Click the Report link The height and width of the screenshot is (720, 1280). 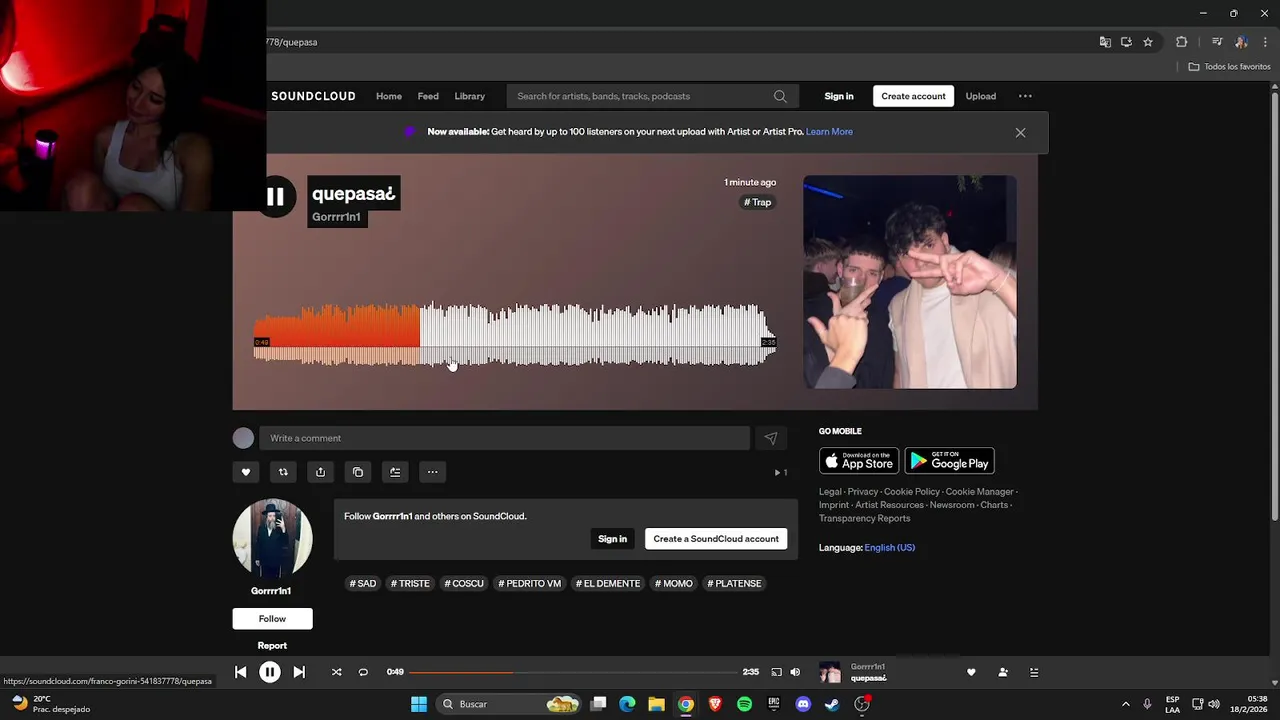[272, 646]
